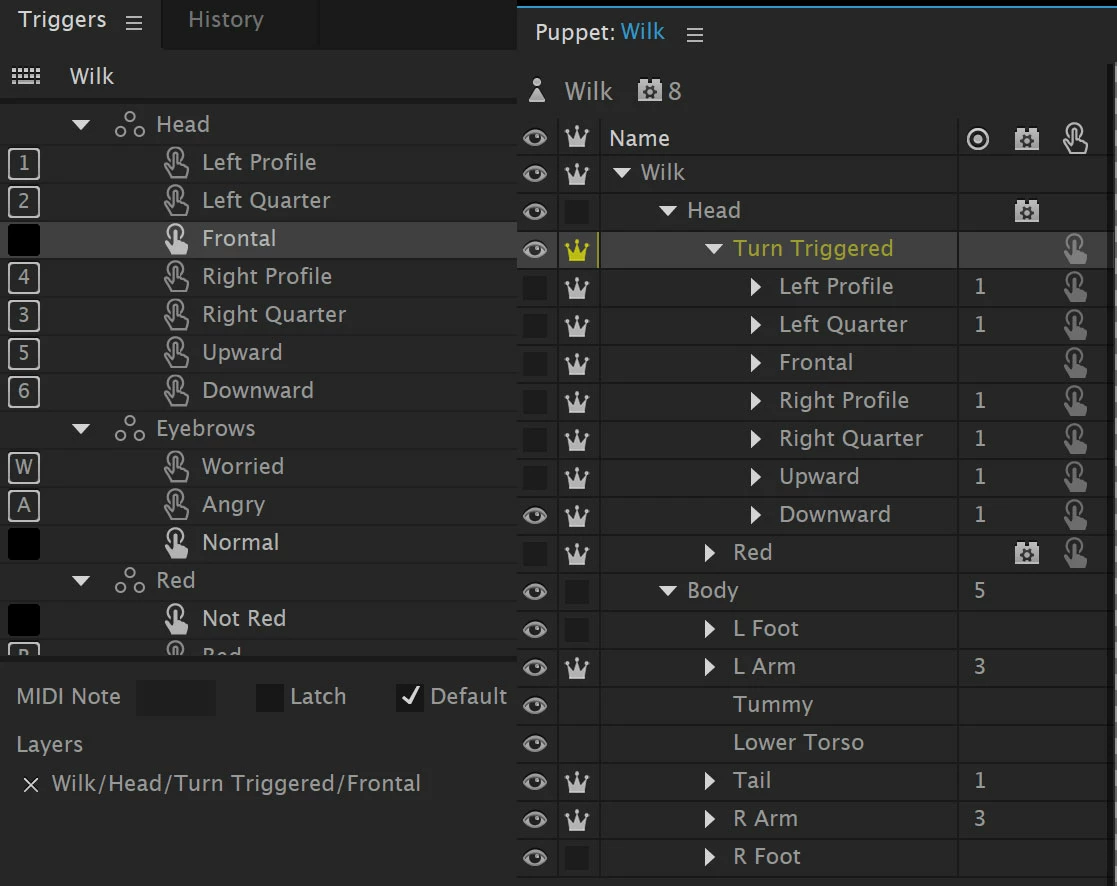Viewport: 1117px width, 886px height.
Task: Collapse the Turn Triggered group
Action: coord(714,249)
